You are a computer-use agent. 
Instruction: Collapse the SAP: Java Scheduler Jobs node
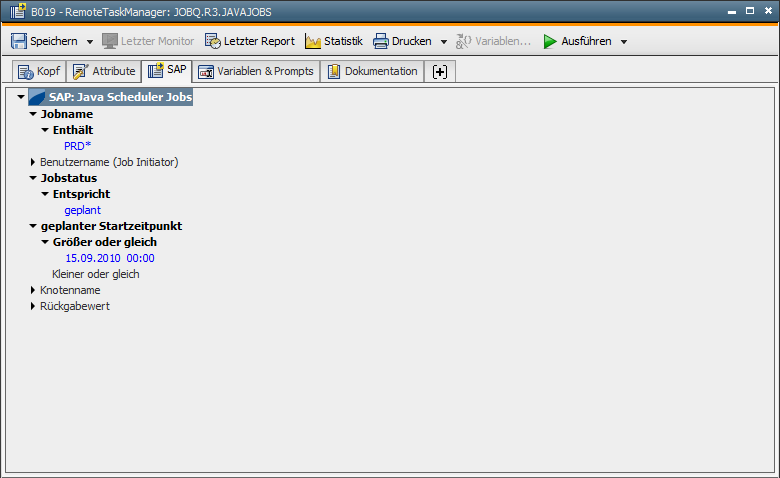[21, 97]
